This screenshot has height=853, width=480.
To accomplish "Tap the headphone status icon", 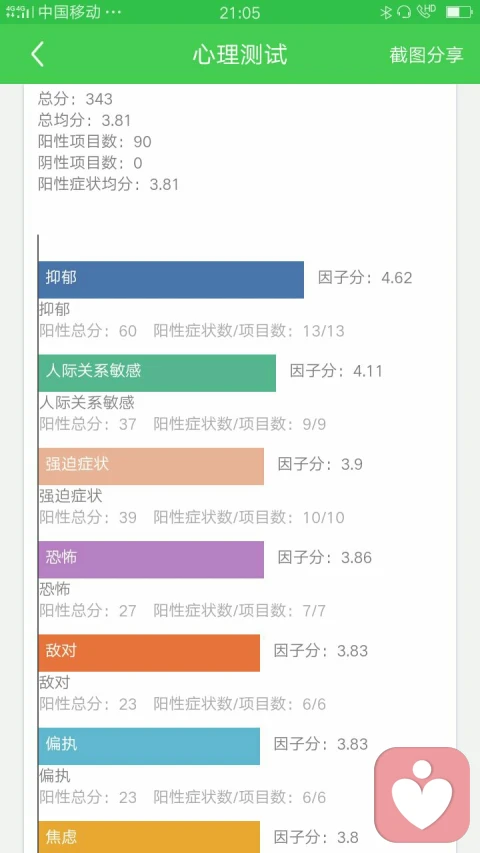I will tap(404, 12).
